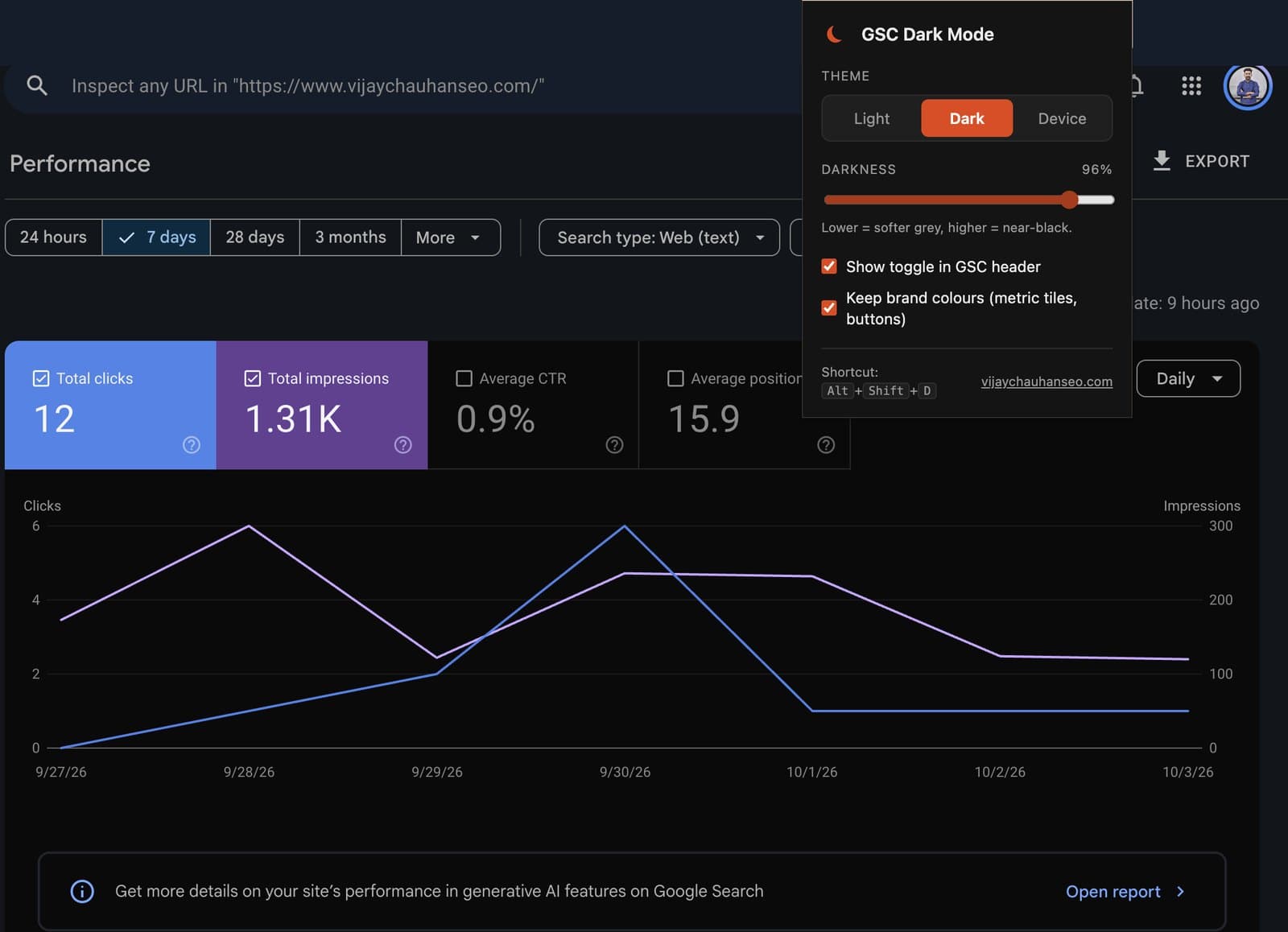The image size is (1288, 932).
Task: Switch theme to Device
Action: [x=1062, y=118]
